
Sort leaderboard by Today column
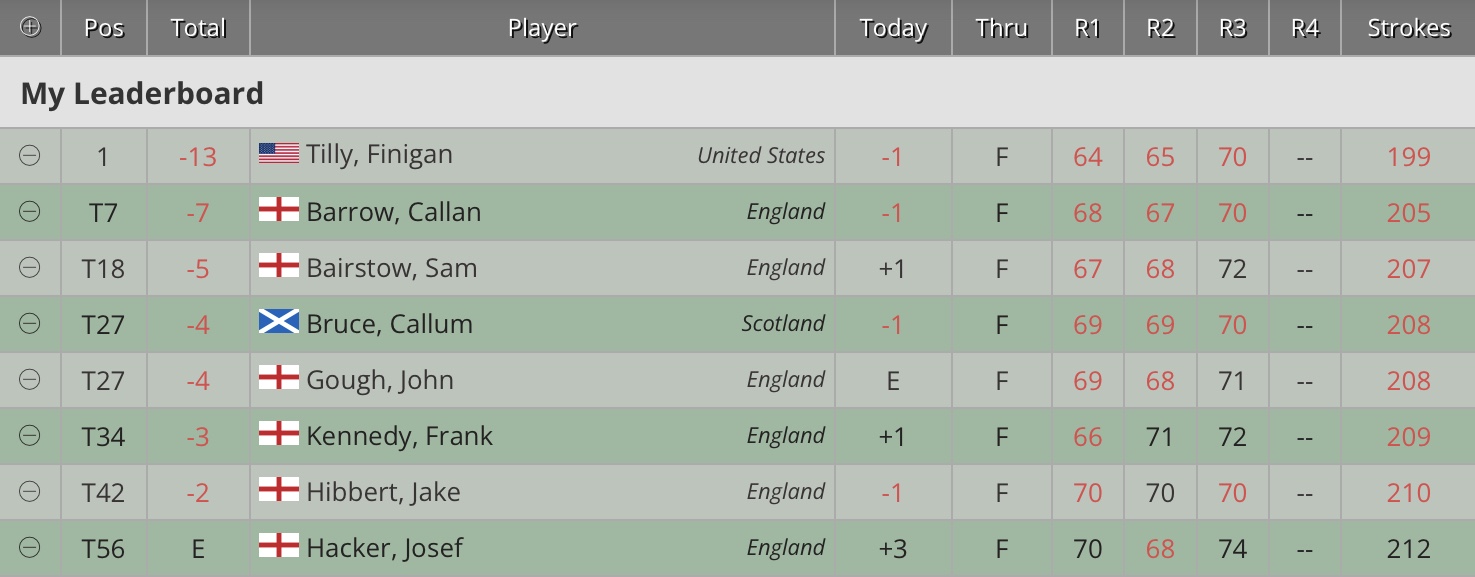click(x=893, y=28)
